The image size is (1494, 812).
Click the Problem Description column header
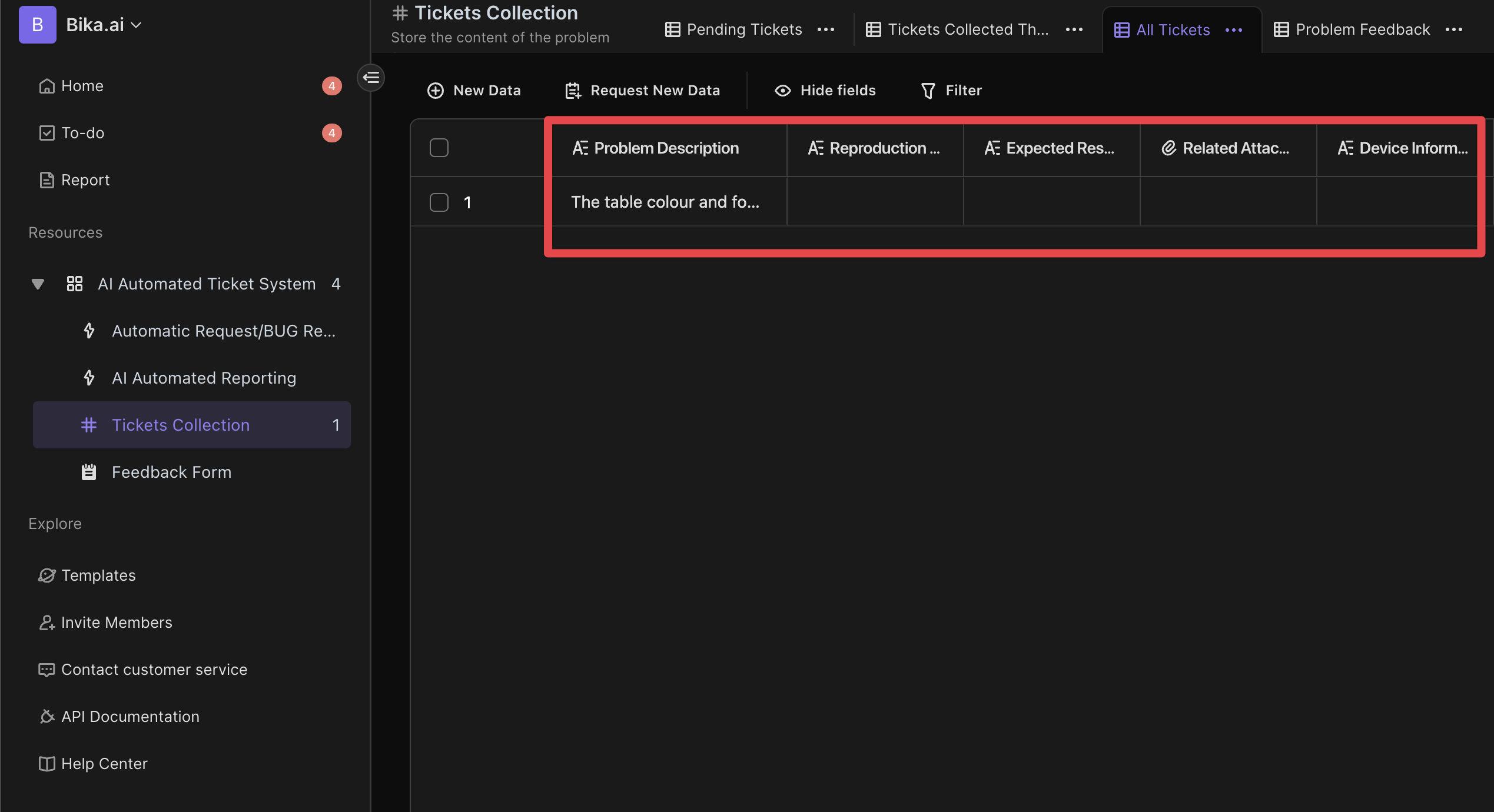click(666, 147)
